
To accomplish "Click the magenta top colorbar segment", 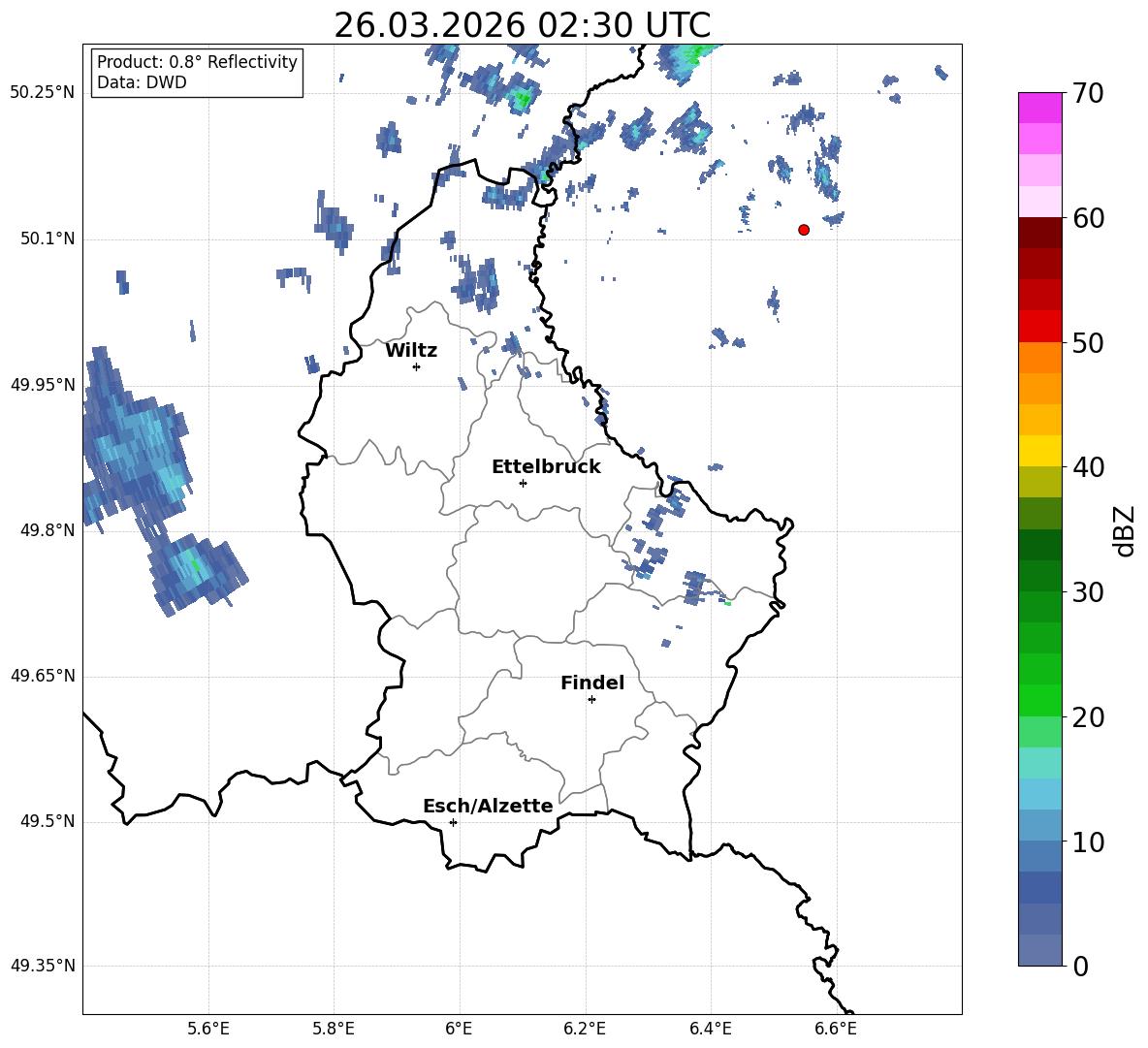I will click(x=1039, y=108).
